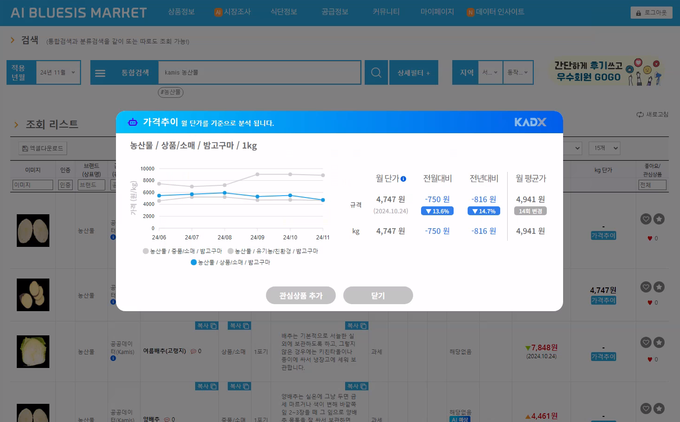The width and height of the screenshot is (680, 422).
Task: Open the 식단정보 menu
Action: click(x=284, y=12)
